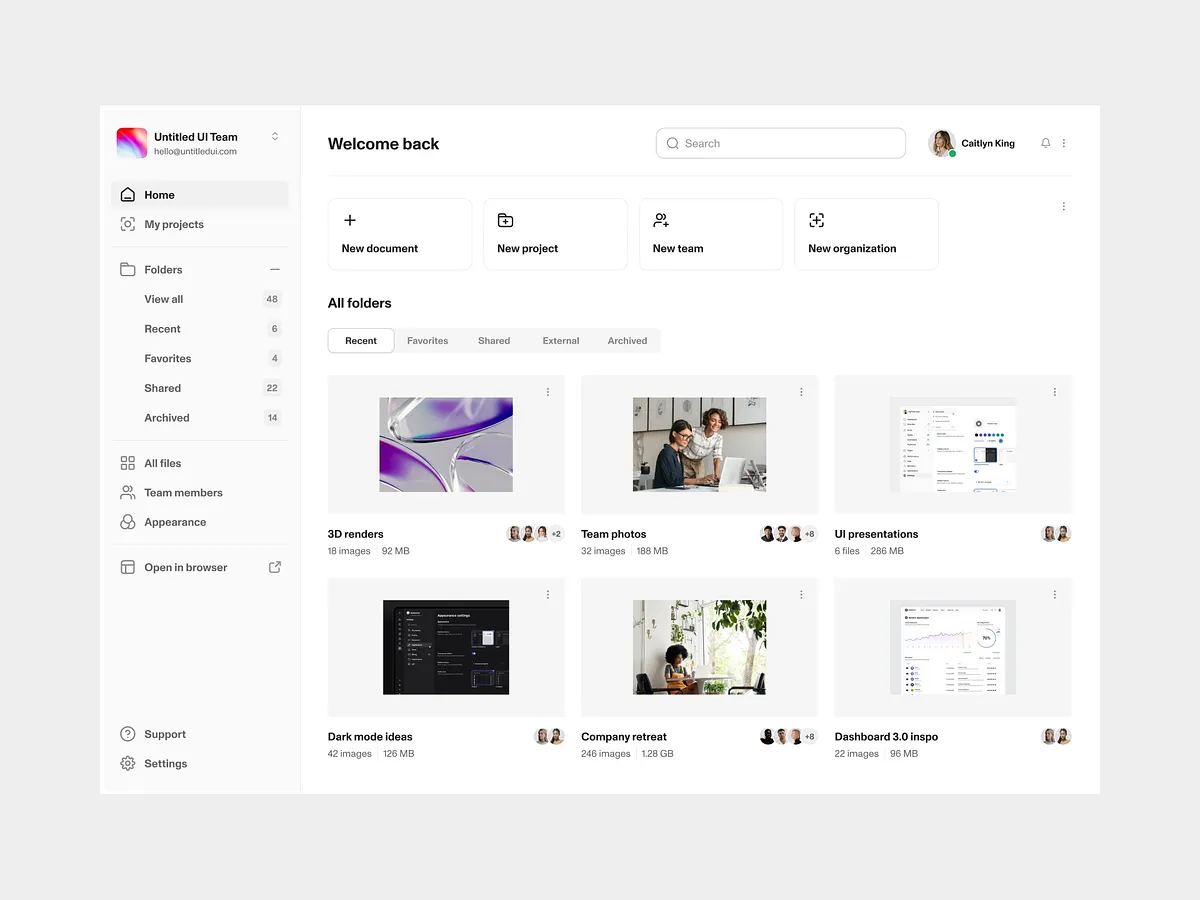Open the Untitled UI Team workspace switcher
1200x900 pixels.
tap(274, 137)
